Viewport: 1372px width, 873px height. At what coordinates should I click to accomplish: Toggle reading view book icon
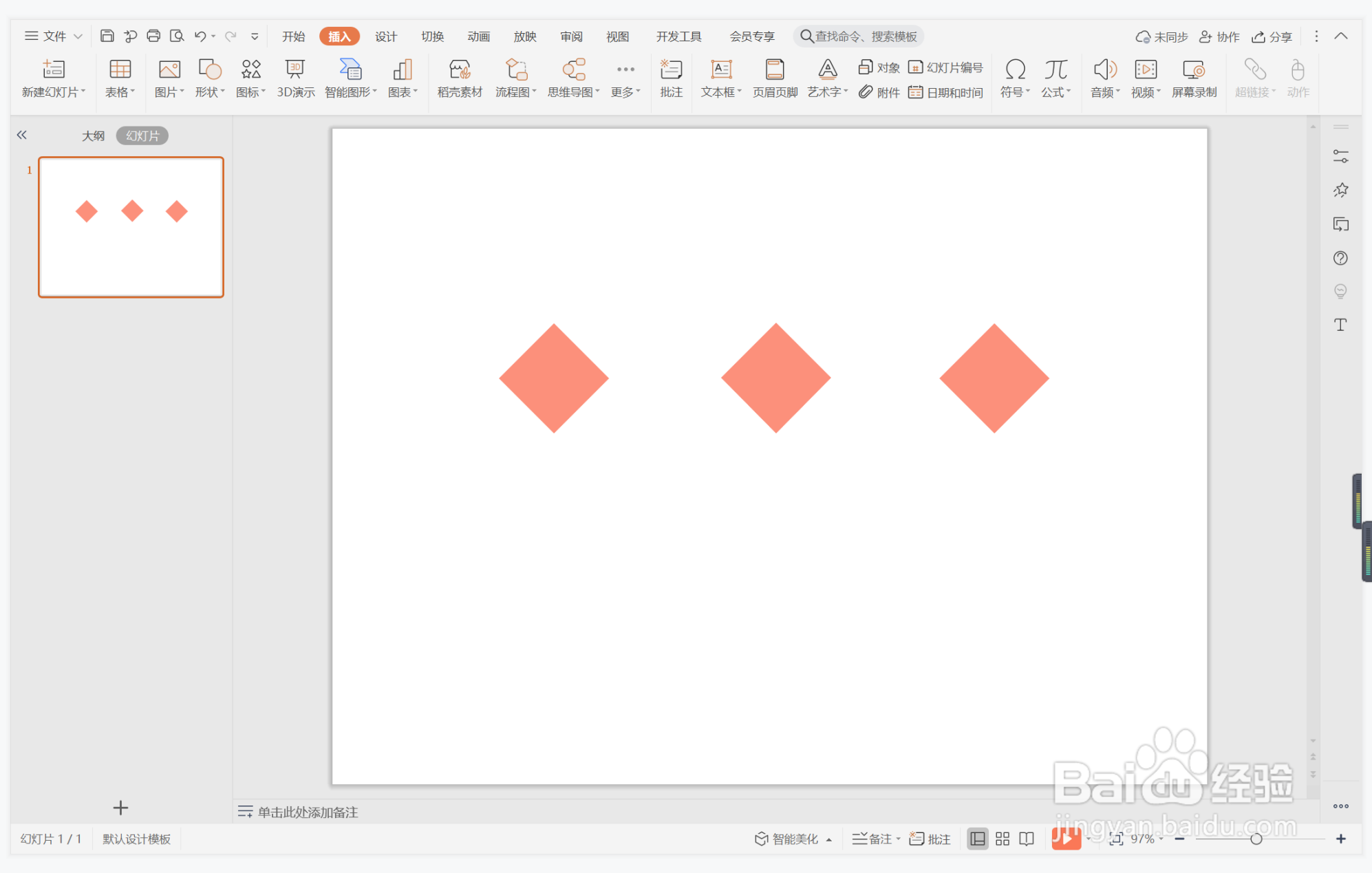click(x=1027, y=839)
